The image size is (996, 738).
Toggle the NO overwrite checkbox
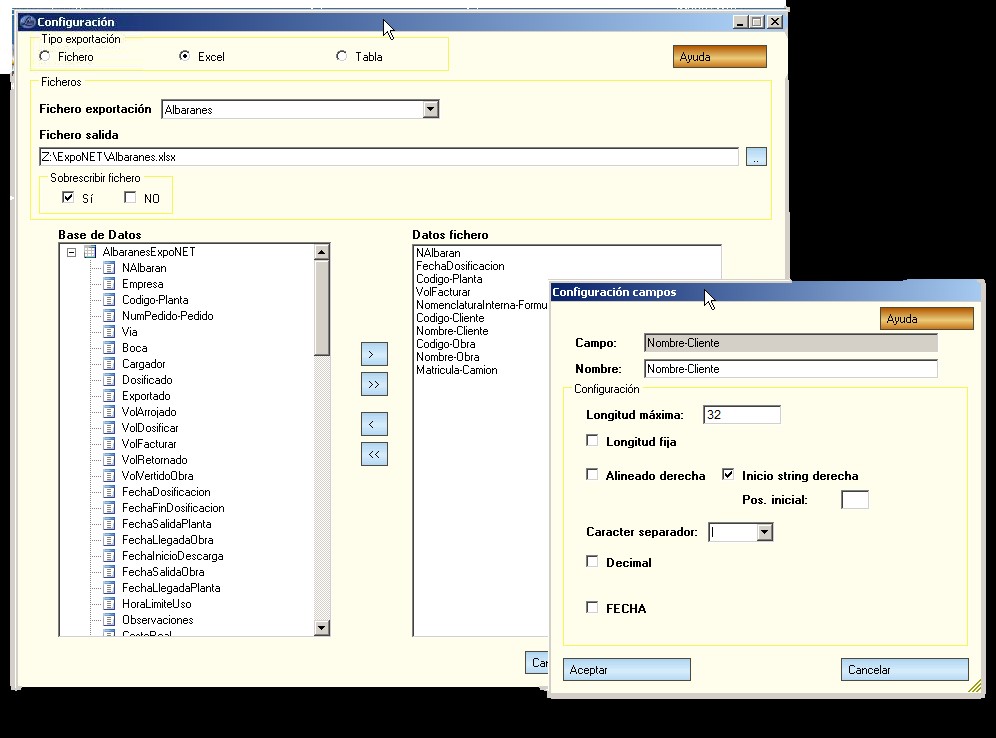(x=130, y=198)
